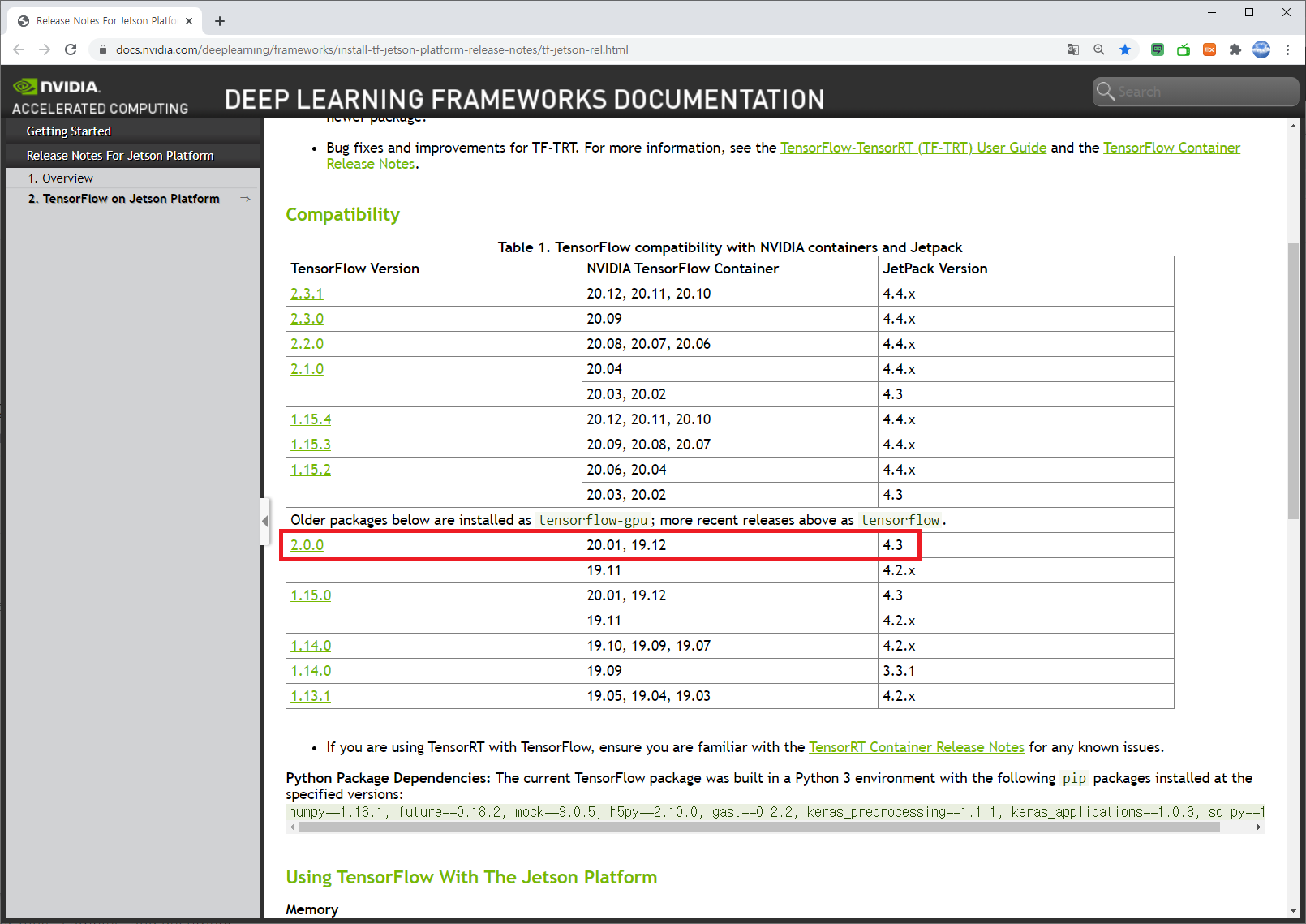This screenshot has width=1306, height=924.
Task: Select the Release Notes browser tab
Action: point(105,21)
